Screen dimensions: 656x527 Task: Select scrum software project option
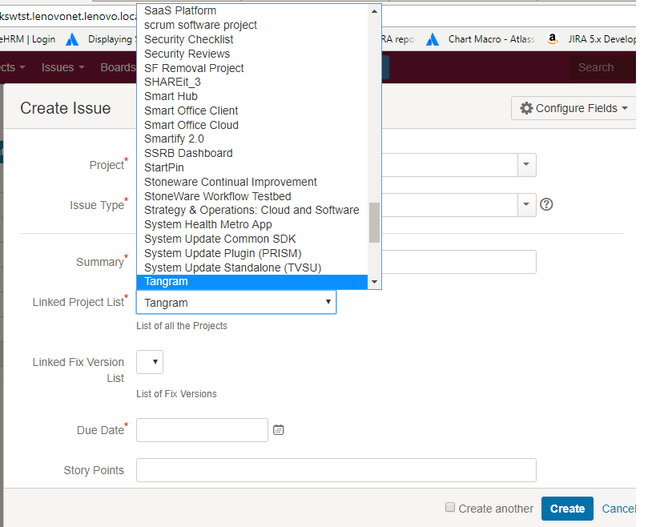click(x=252, y=25)
